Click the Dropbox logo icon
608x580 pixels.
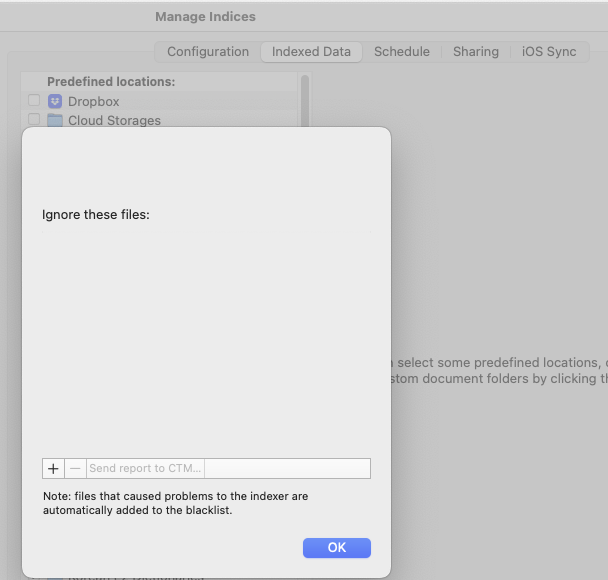[x=55, y=101]
